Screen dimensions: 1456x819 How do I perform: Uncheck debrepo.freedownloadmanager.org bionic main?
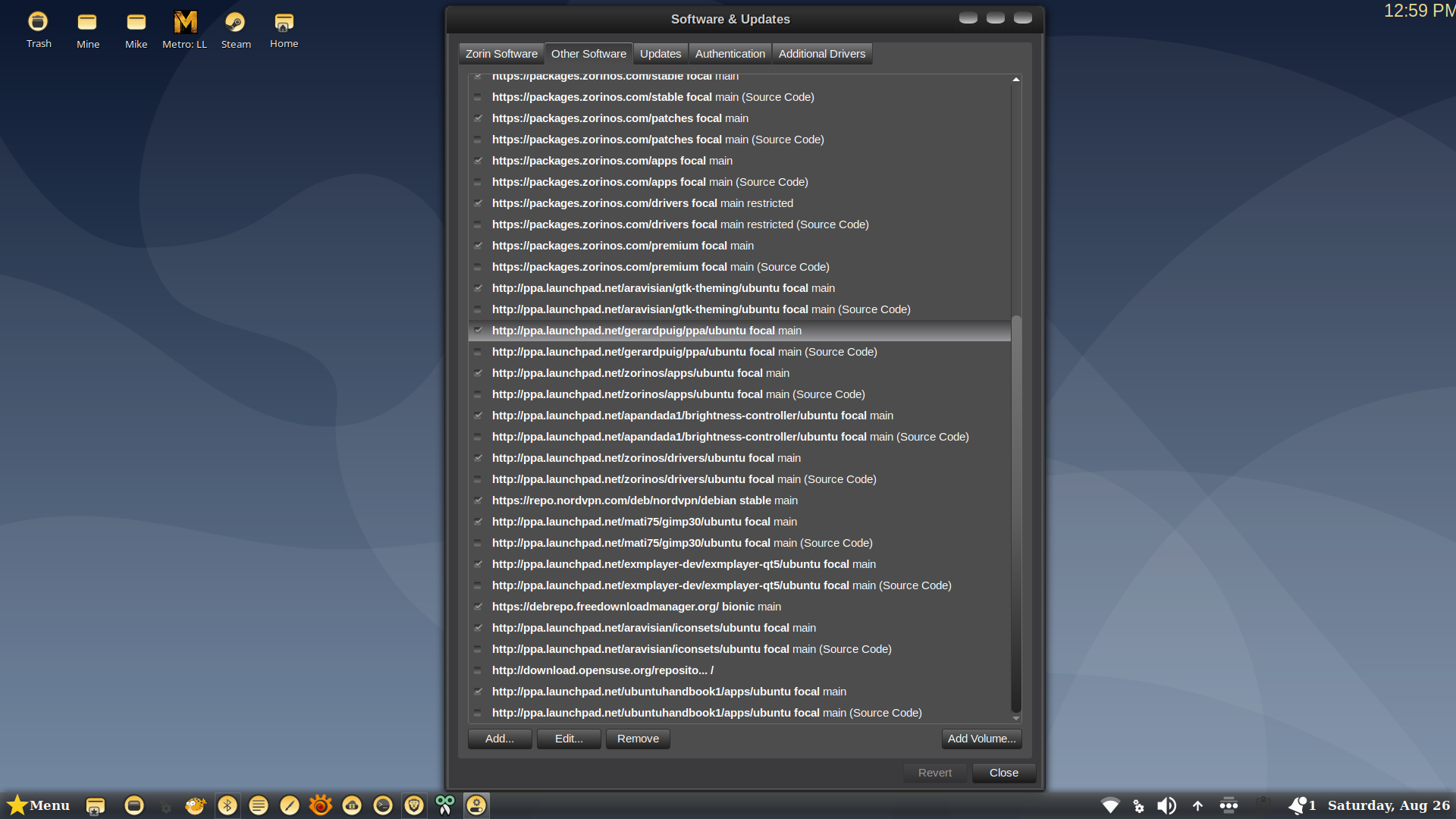pos(478,607)
